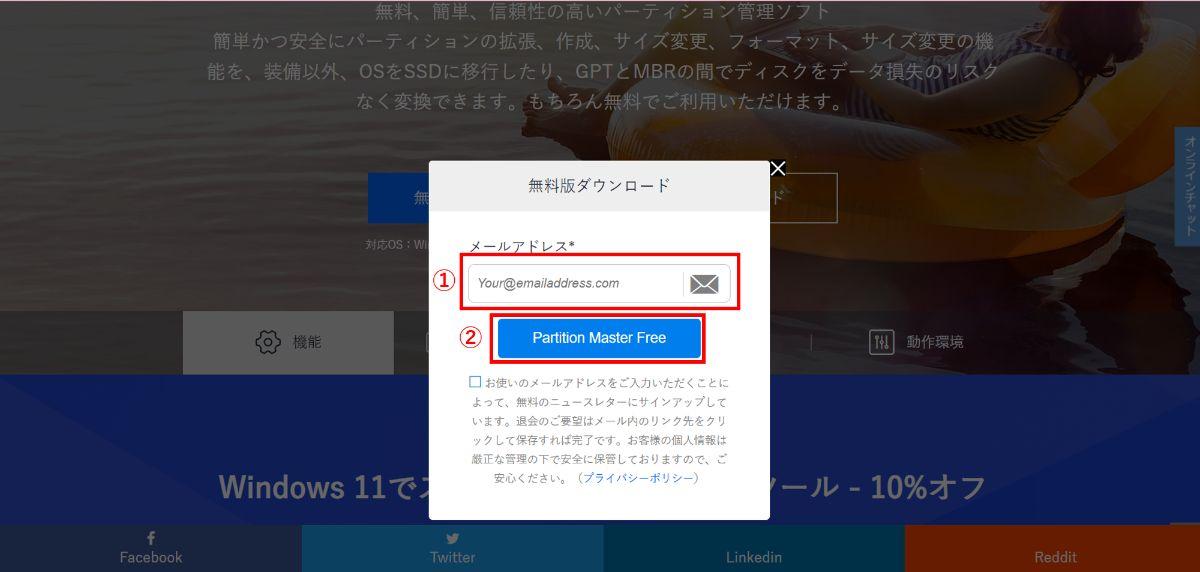Click the Windows 11 10%オフ banner text

click(602, 487)
